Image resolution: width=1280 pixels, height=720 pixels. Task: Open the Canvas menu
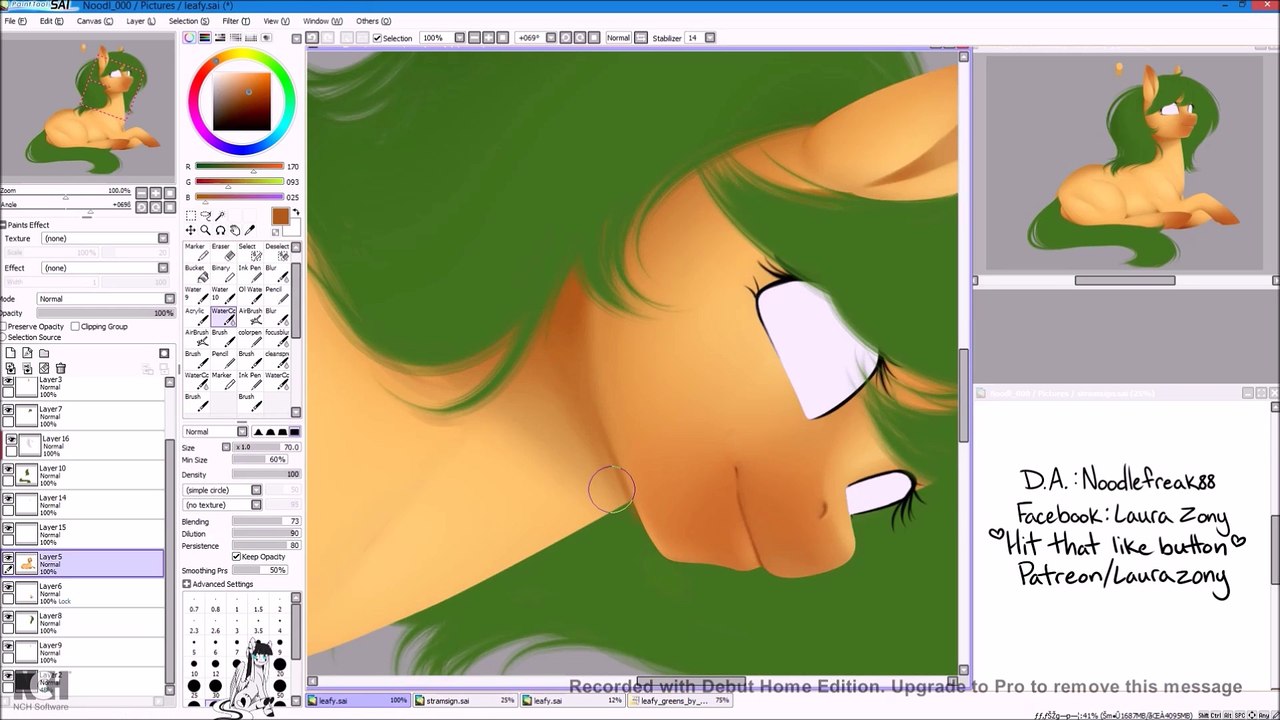click(x=94, y=21)
